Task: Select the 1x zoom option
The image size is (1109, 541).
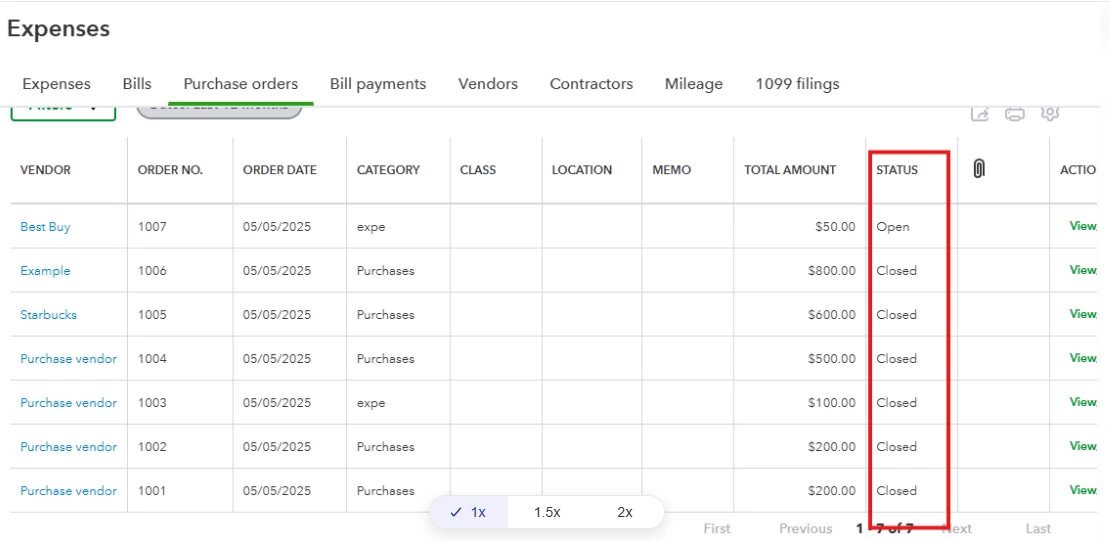Action: [468, 512]
